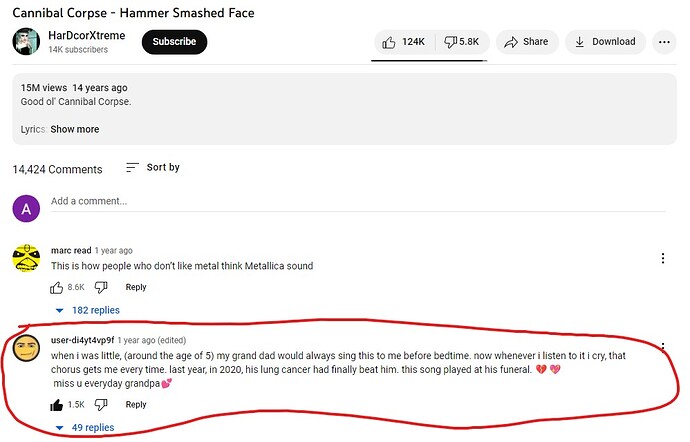Dislike the video showing 5.8K

[462, 42]
